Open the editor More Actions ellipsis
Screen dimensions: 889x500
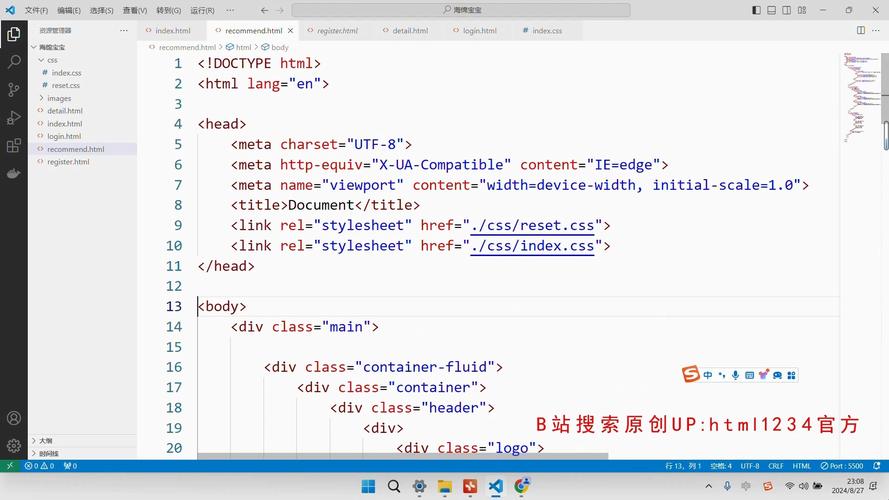[876, 31]
